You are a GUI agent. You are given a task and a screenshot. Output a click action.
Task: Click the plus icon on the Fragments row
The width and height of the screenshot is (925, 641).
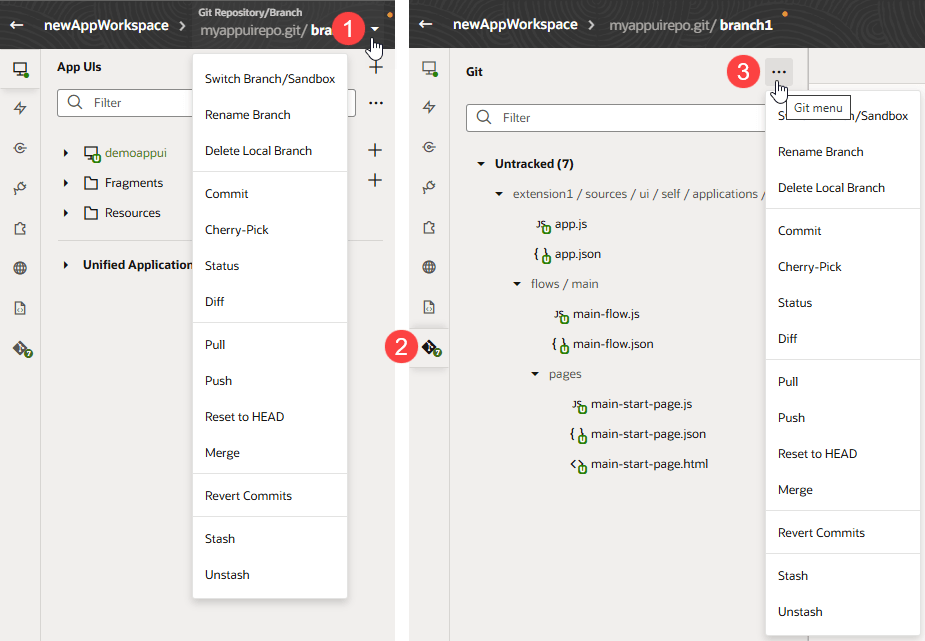click(376, 181)
